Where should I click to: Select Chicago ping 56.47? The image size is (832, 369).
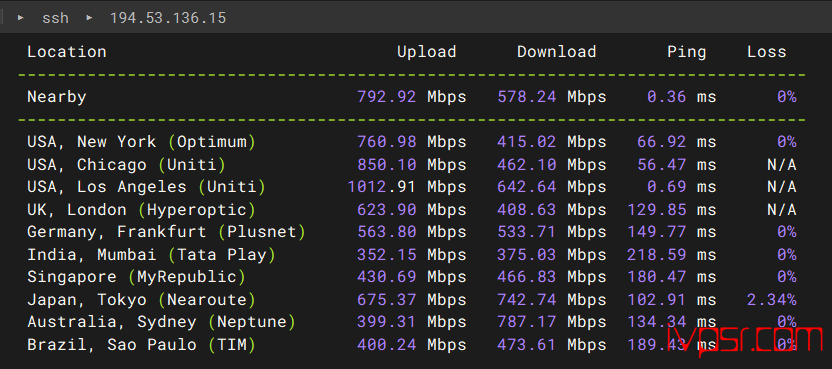coord(662,165)
